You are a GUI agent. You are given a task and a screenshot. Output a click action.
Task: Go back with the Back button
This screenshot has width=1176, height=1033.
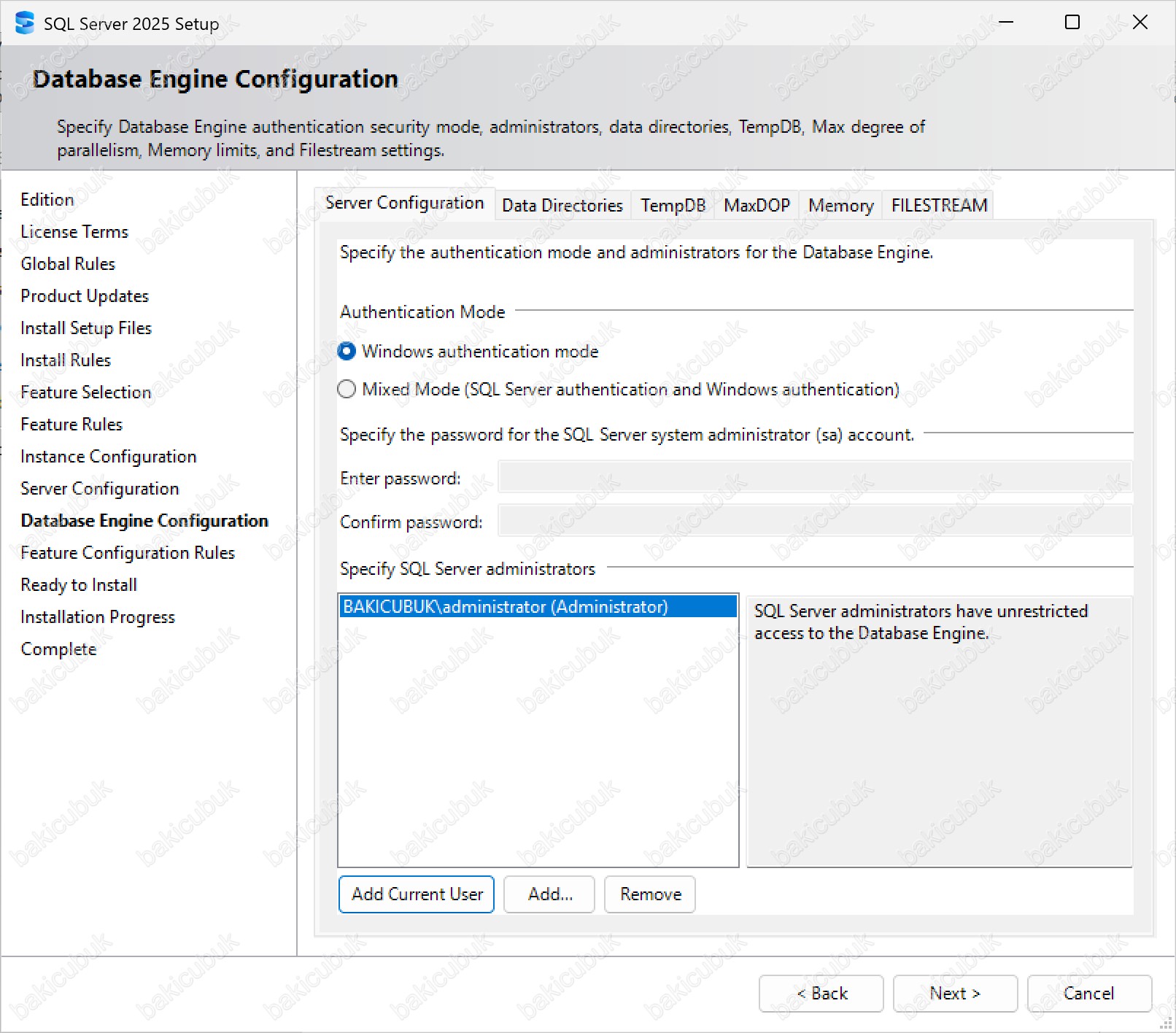click(x=821, y=994)
